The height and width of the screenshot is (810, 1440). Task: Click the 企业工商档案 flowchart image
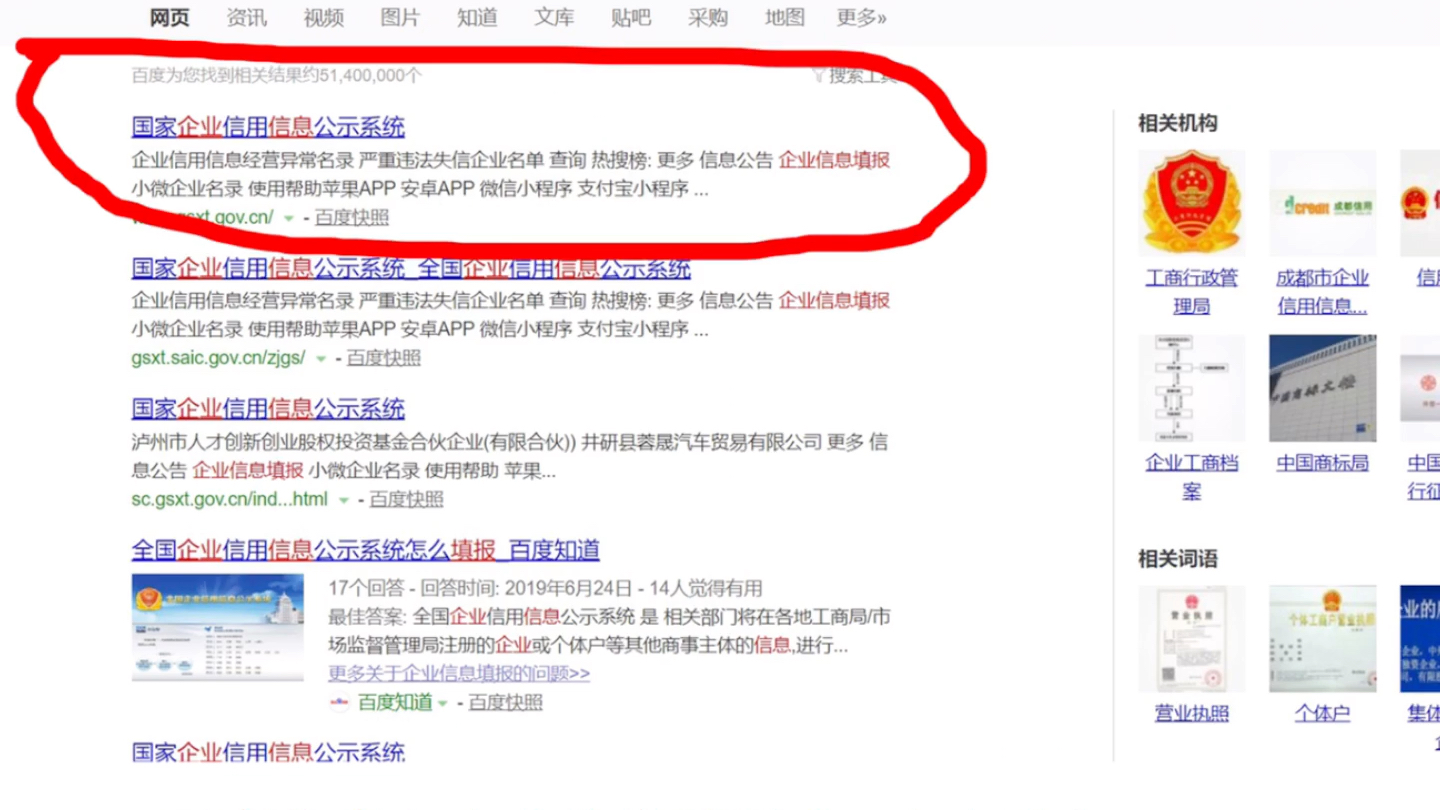(x=1192, y=388)
